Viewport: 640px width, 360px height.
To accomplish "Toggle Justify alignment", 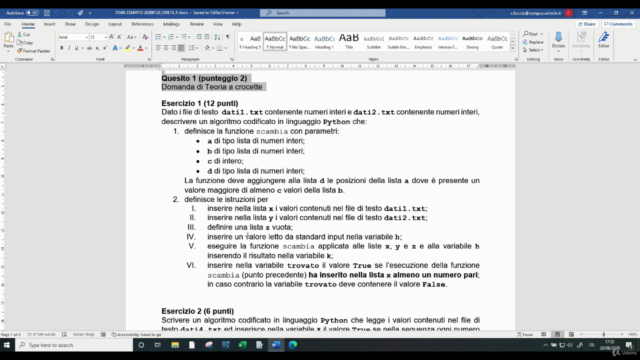I will pos(181,48).
